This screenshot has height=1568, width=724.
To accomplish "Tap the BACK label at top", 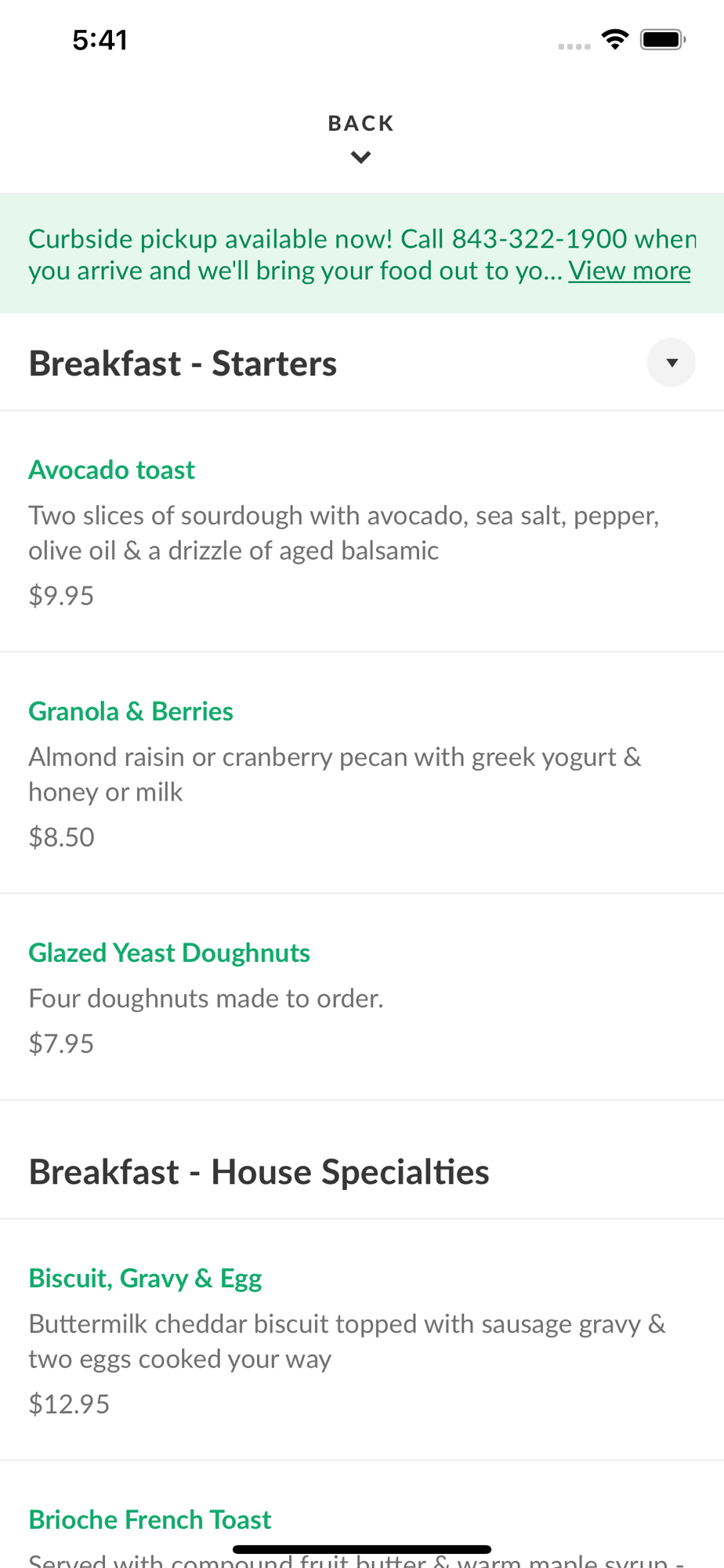I will 361,123.
